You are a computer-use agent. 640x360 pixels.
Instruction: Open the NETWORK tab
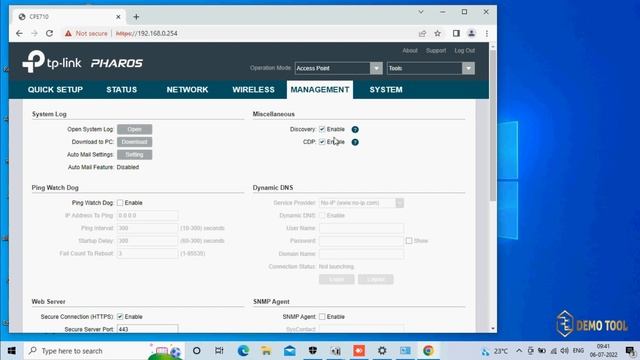[187, 90]
